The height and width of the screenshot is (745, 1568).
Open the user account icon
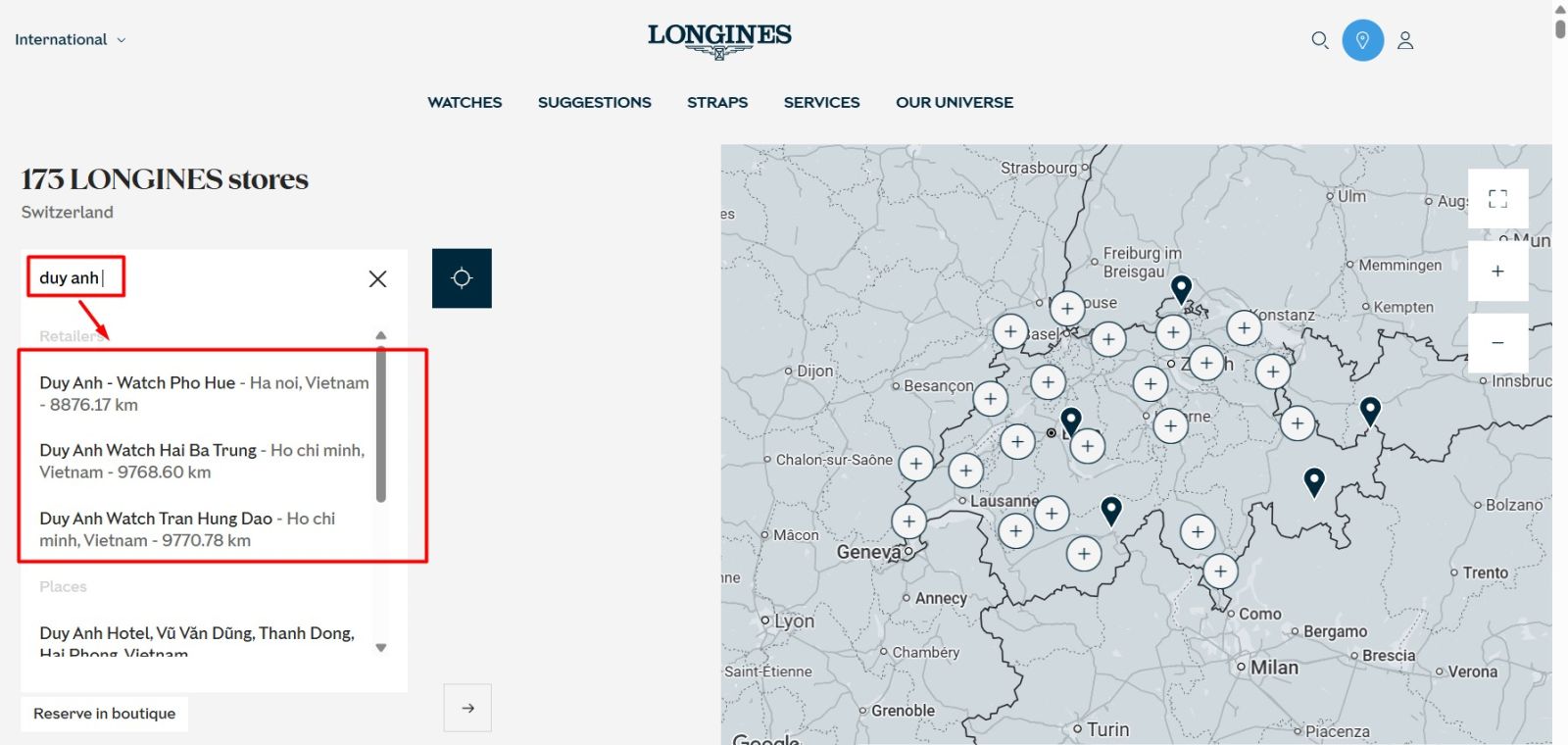tap(1405, 40)
